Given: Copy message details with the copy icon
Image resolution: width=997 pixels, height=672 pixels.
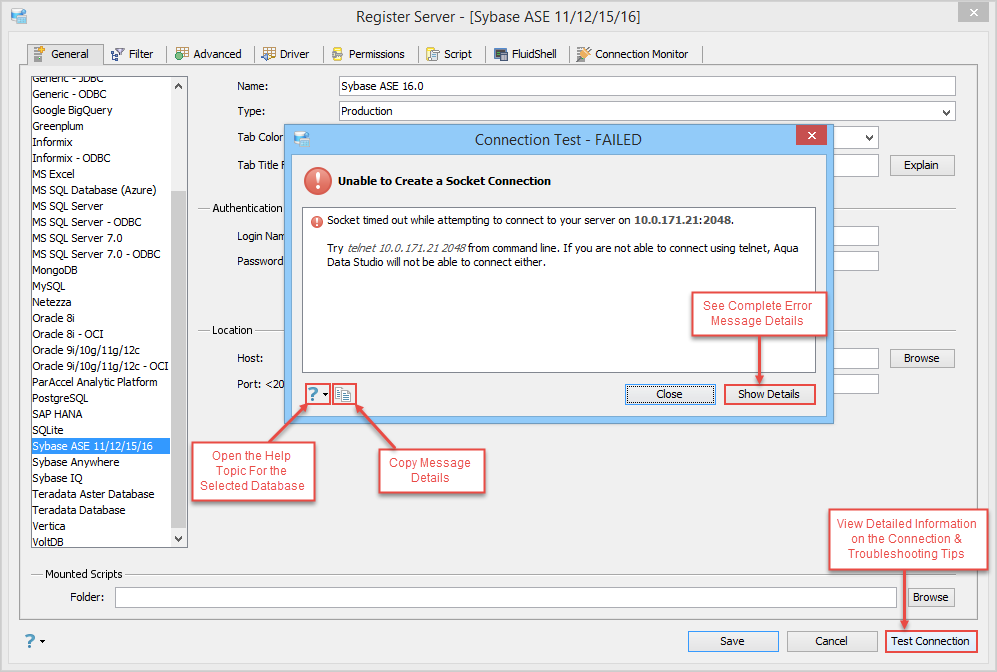Looking at the screenshot, I should tap(343, 394).
